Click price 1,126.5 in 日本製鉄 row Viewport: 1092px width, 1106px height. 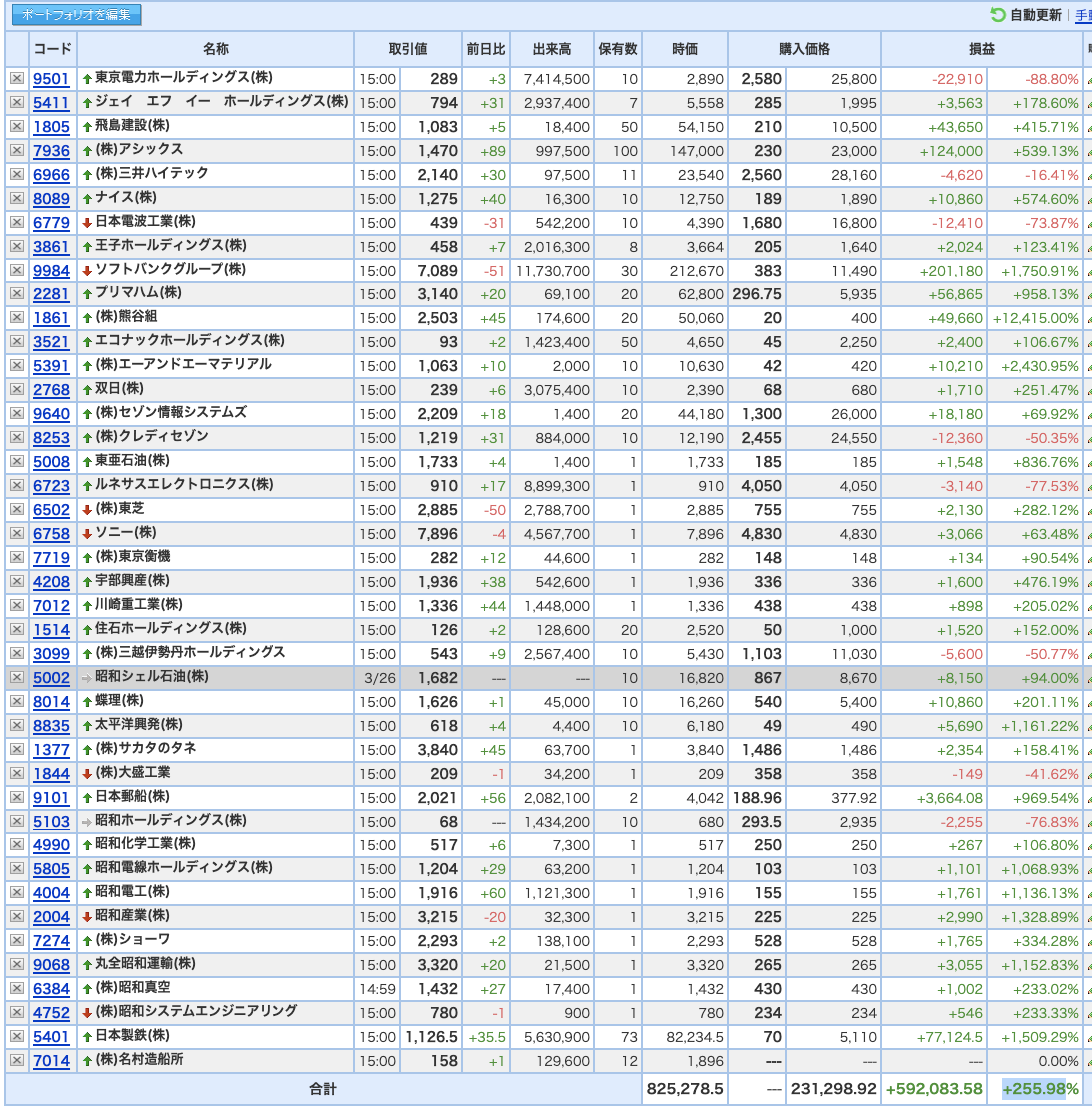(x=432, y=1037)
